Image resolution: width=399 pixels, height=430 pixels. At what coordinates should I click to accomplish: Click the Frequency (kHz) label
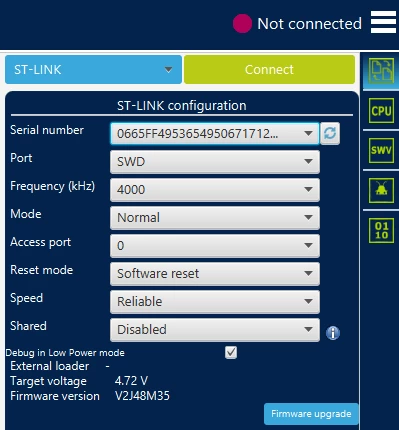point(53,186)
